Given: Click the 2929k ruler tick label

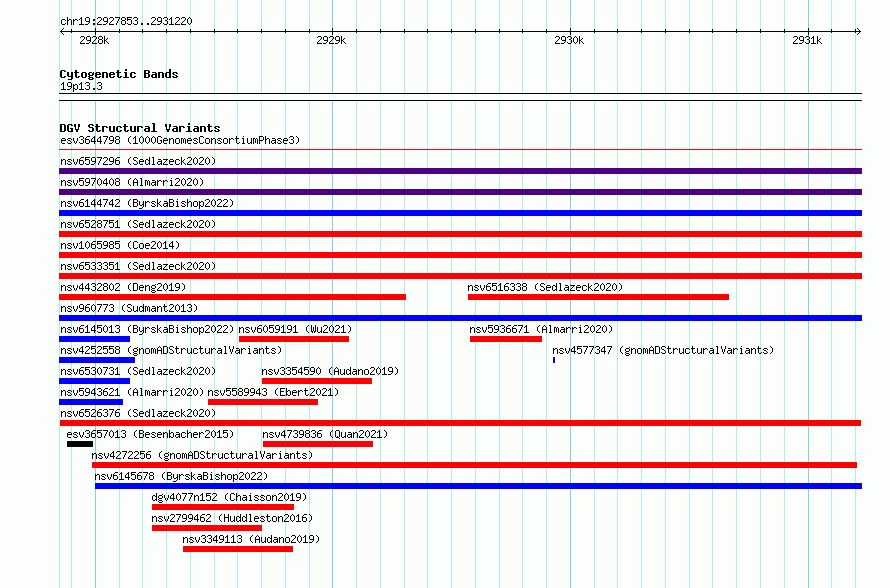Looking at the screenshot, I should pyautogui.click(x=331, y=40).
